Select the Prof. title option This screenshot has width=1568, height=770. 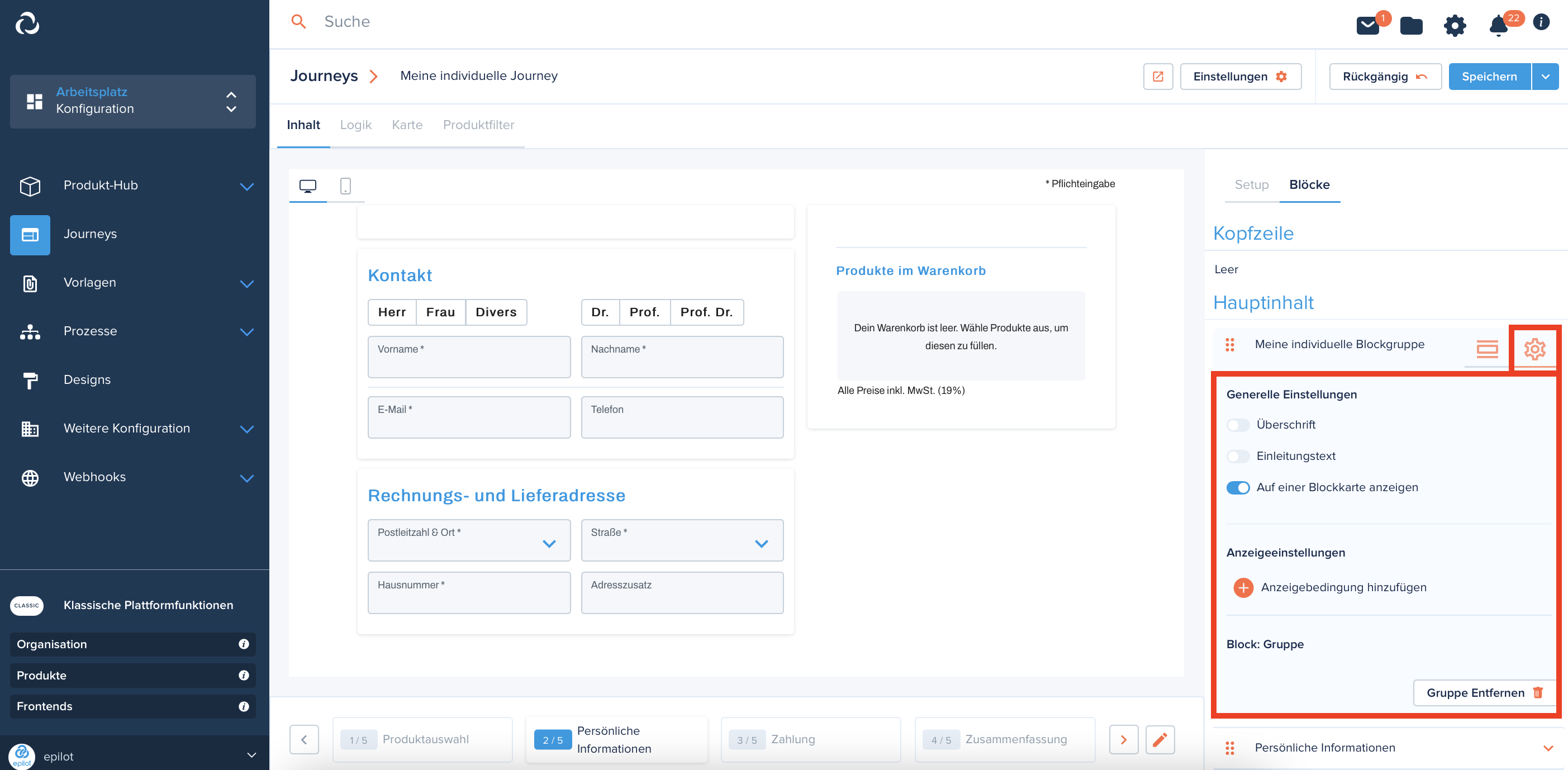pyautogui.click(x=645, y=312)
